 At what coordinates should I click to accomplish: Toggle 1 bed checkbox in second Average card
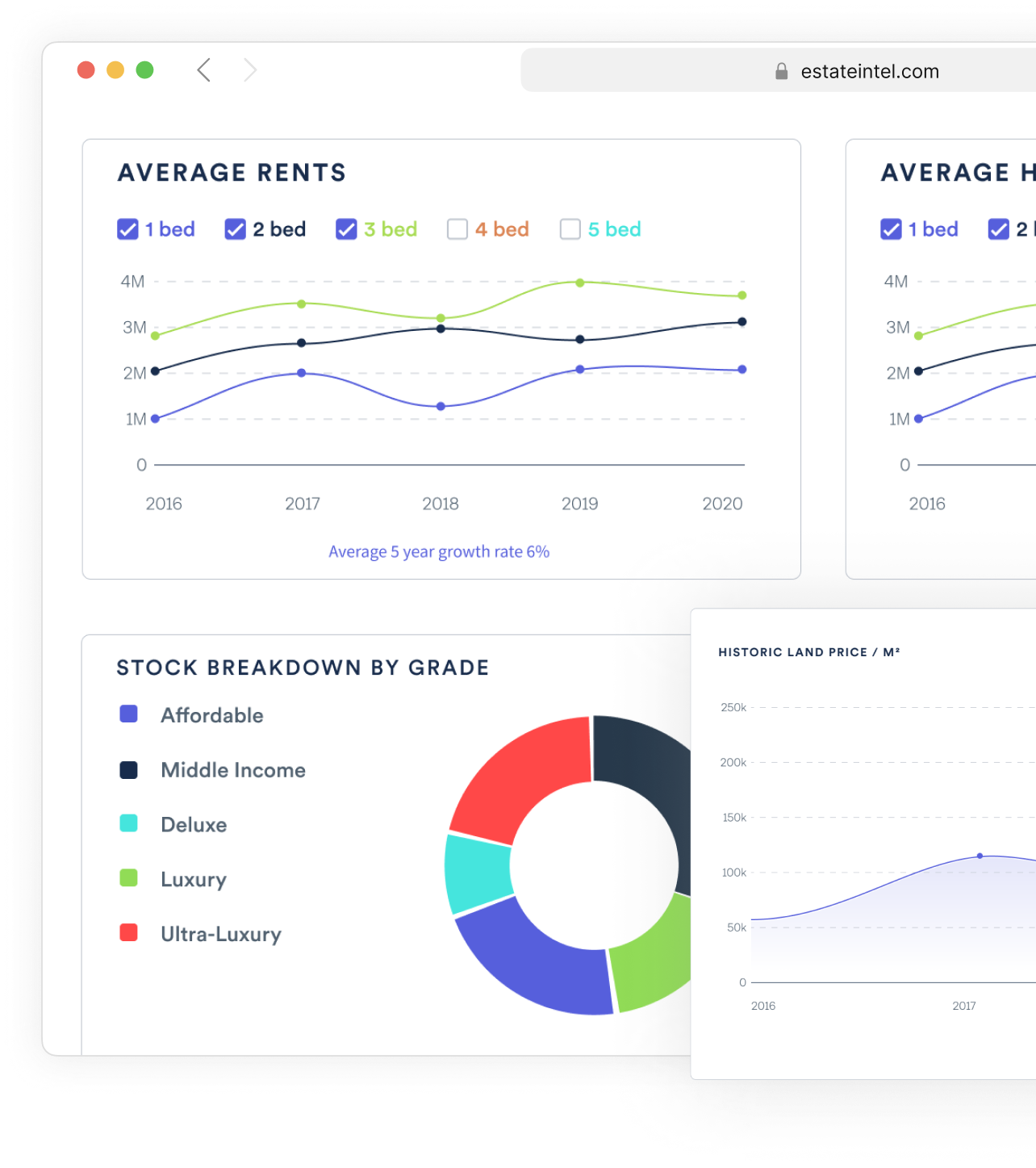click(891, 229)
